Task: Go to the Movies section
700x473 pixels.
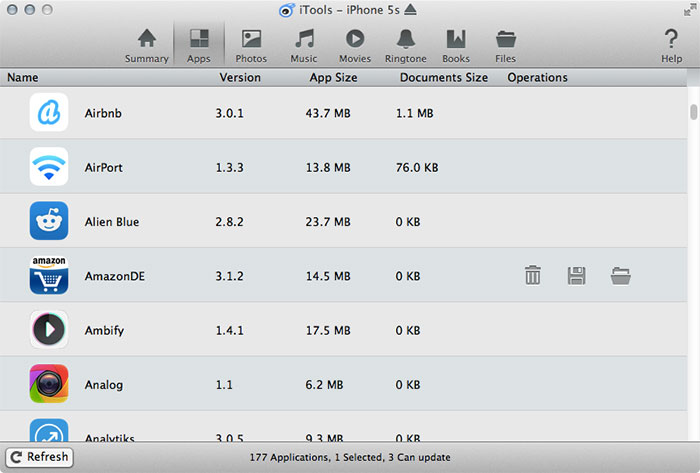Action: (355, 46)
